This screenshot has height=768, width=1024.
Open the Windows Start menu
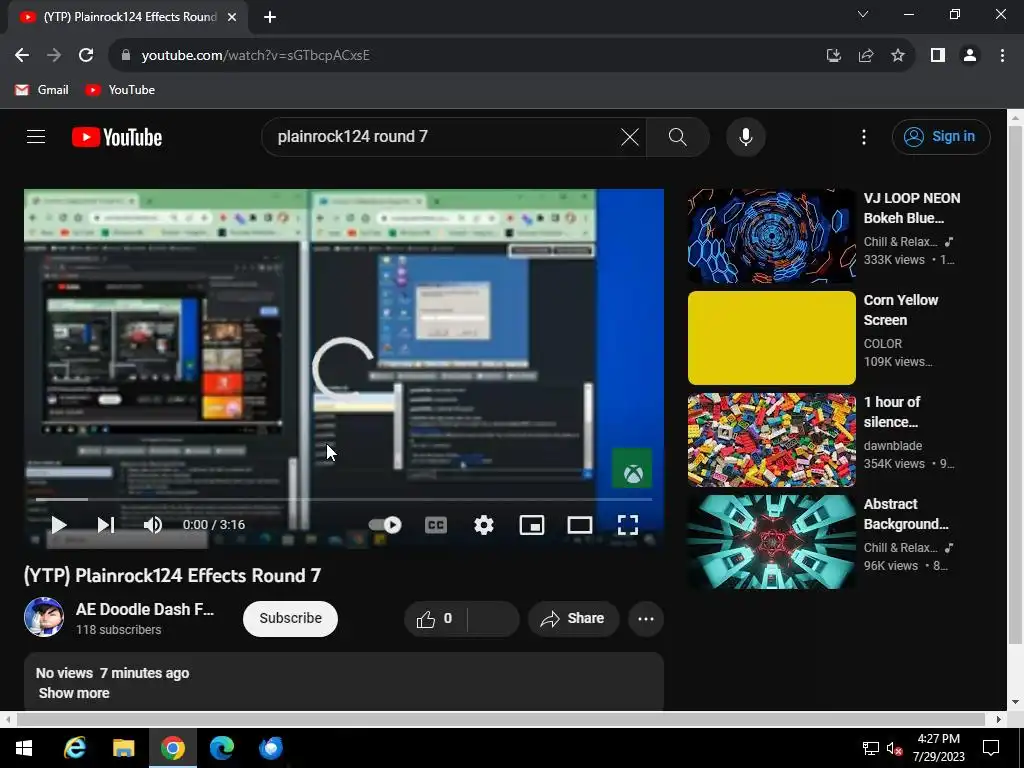tap(24, 748)
